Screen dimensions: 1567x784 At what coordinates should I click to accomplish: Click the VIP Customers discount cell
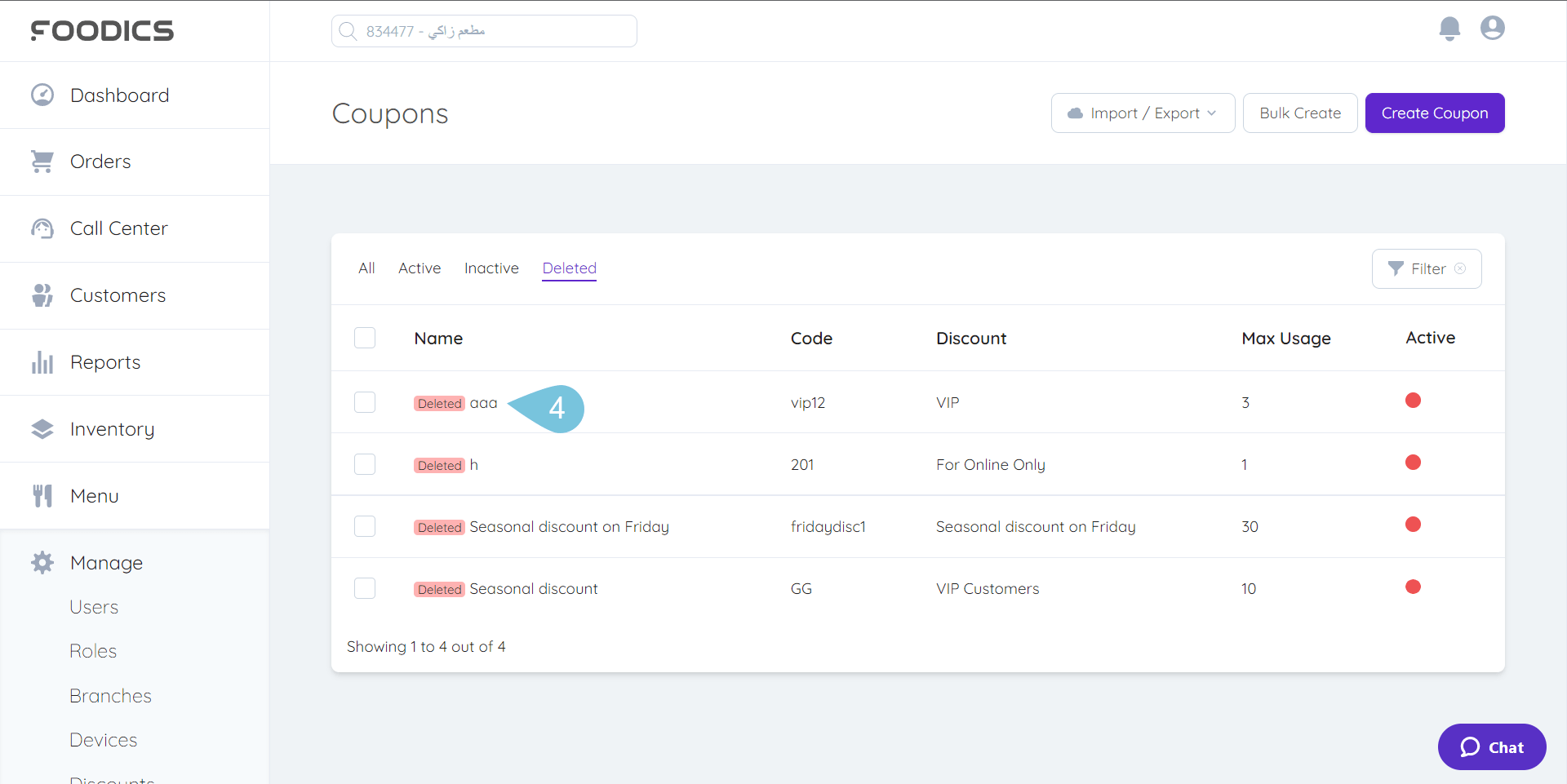(988, 589)
